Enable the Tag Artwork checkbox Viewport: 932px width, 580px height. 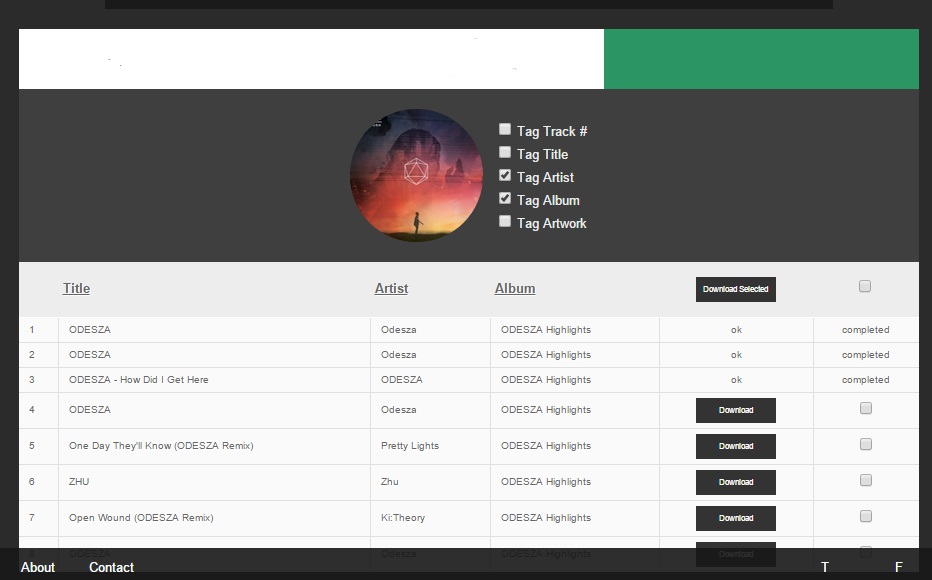(x=505, y=222)
